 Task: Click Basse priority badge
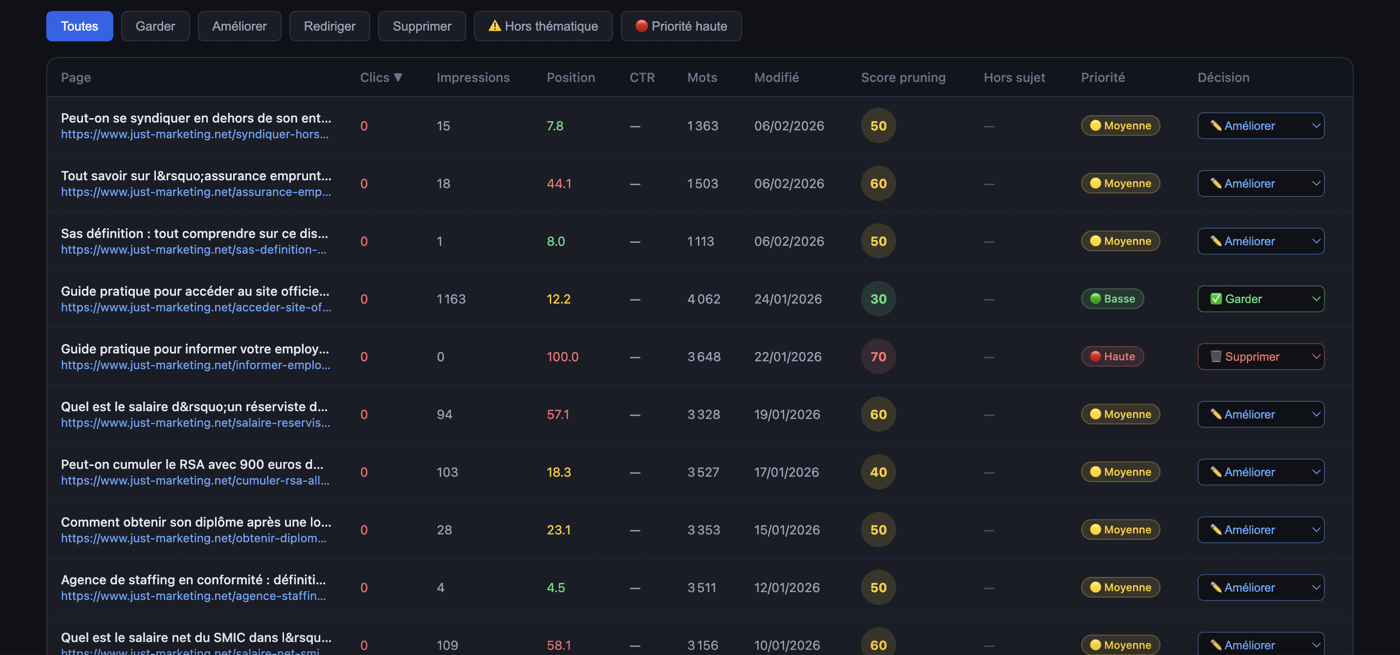[1112, 299]
